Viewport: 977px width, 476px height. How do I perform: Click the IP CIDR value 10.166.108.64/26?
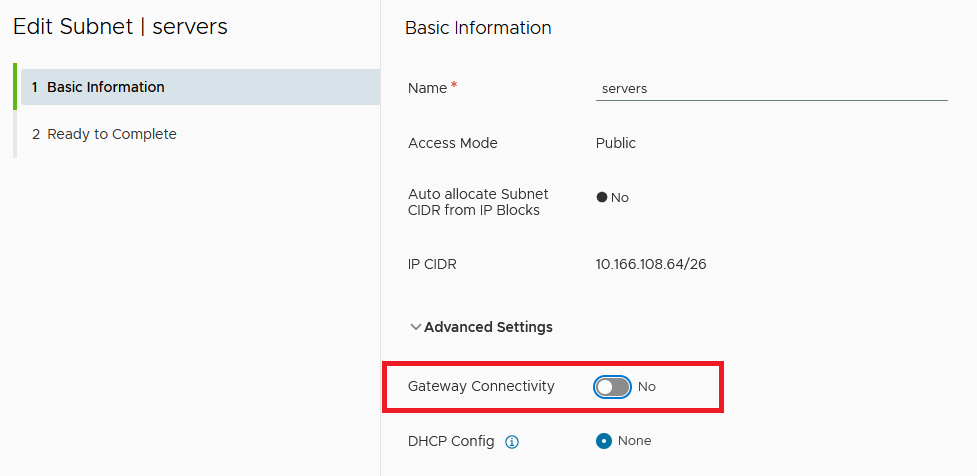[651, 264]
